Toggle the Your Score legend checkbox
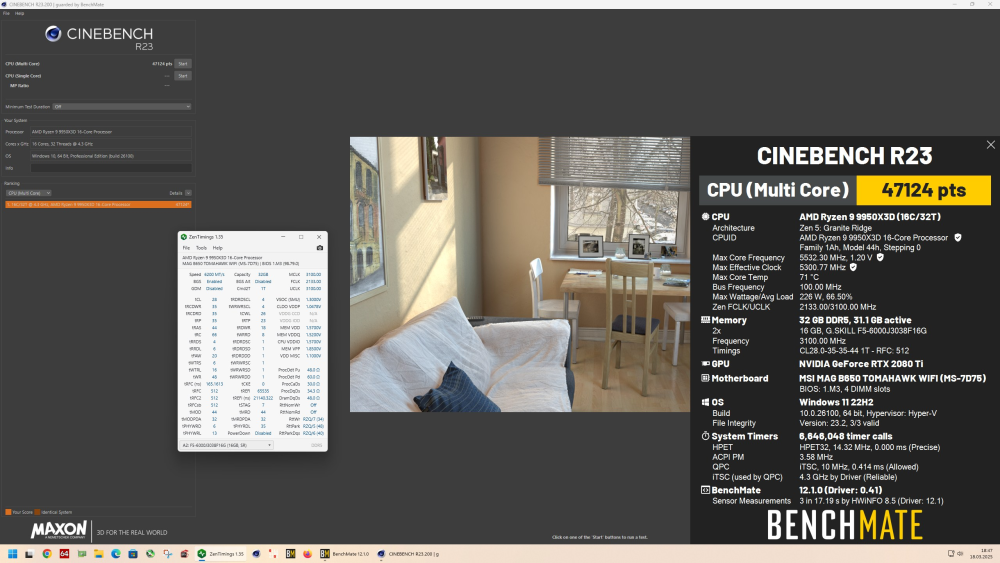Image resolution: width=1000 pixels, height=563 pixels. 8,512
